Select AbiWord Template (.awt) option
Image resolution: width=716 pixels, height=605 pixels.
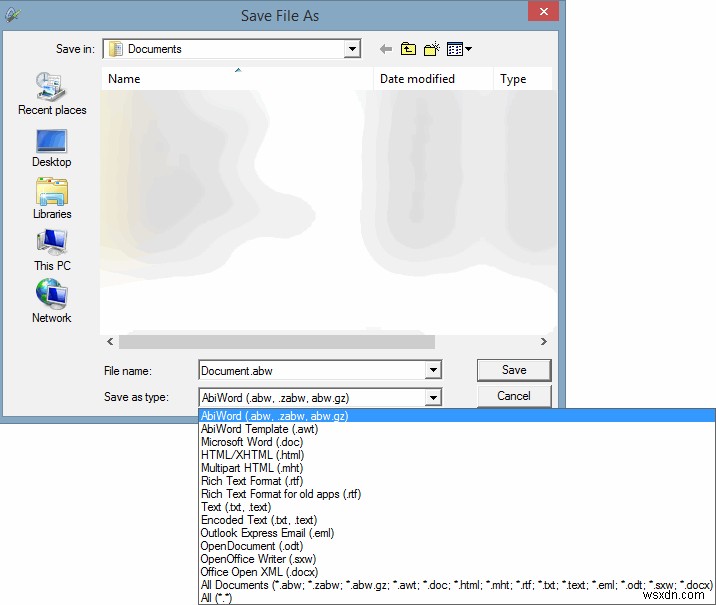457,429
